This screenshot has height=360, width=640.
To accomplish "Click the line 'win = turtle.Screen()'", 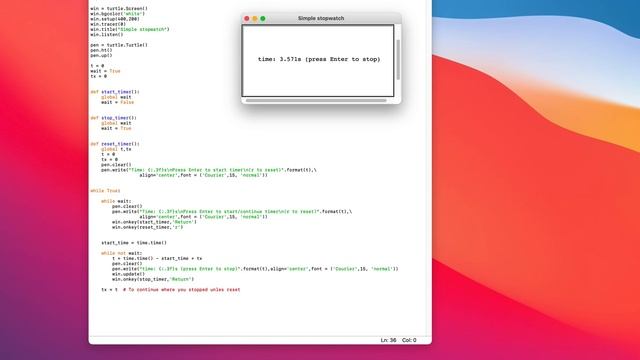I will click(119, 9).
